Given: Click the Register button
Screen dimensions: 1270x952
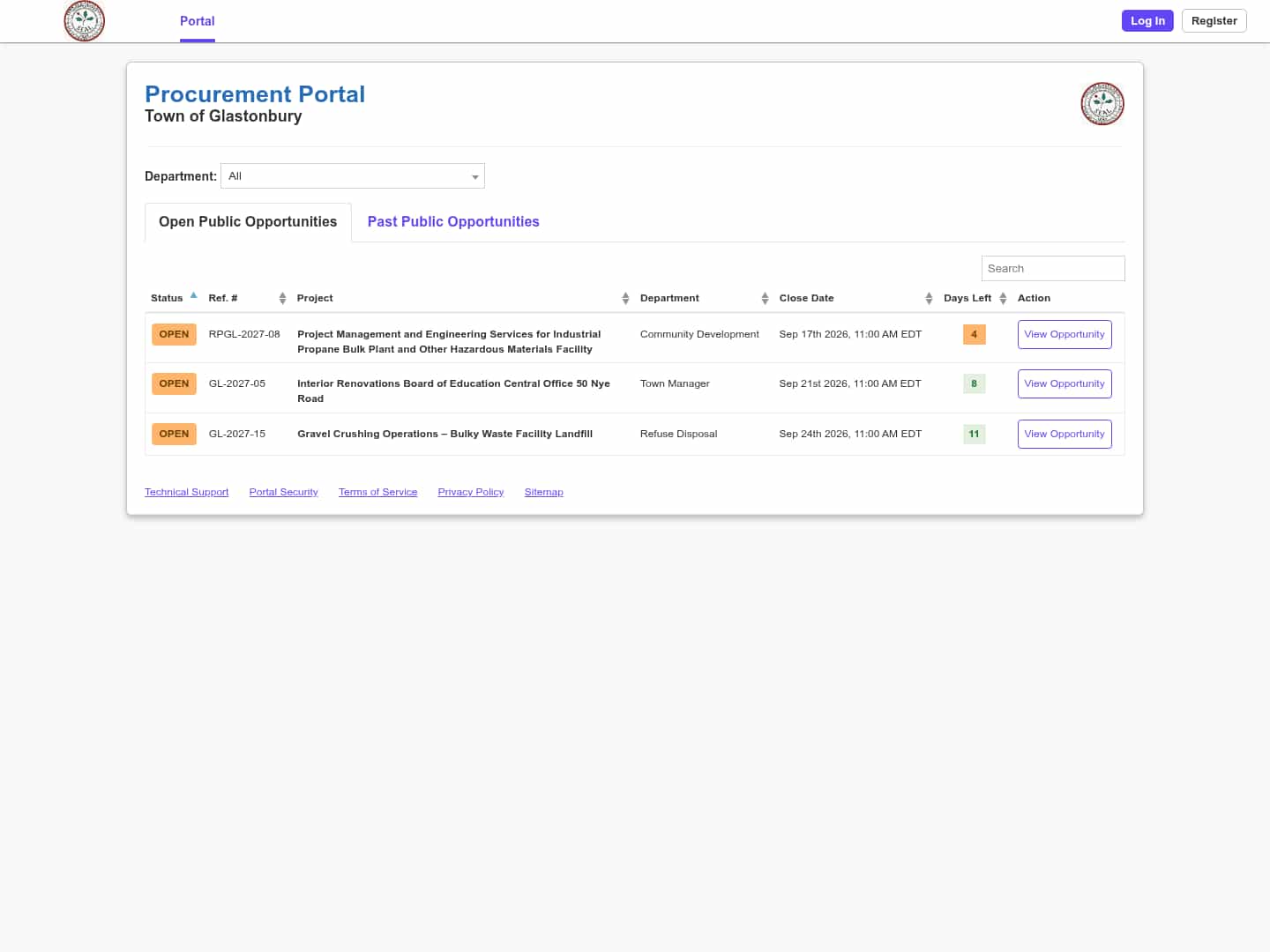Looking at the screenshot, I should (1214, 21).
